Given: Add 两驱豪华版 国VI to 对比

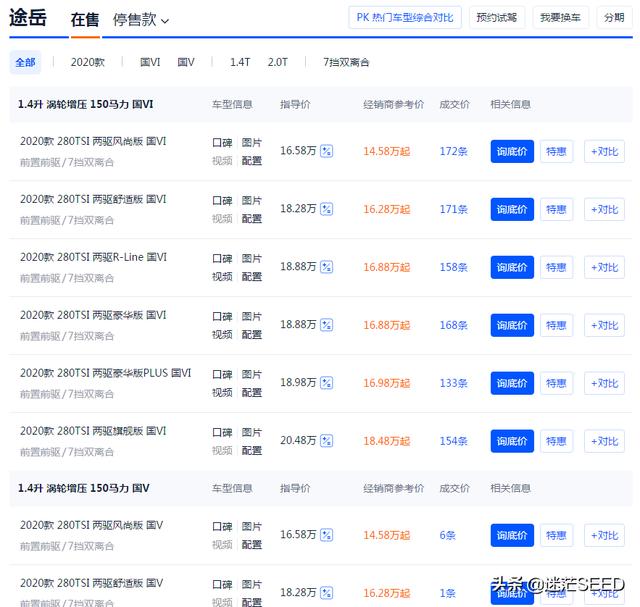Looking at the screenshot, I should click(x=604, y=325).
